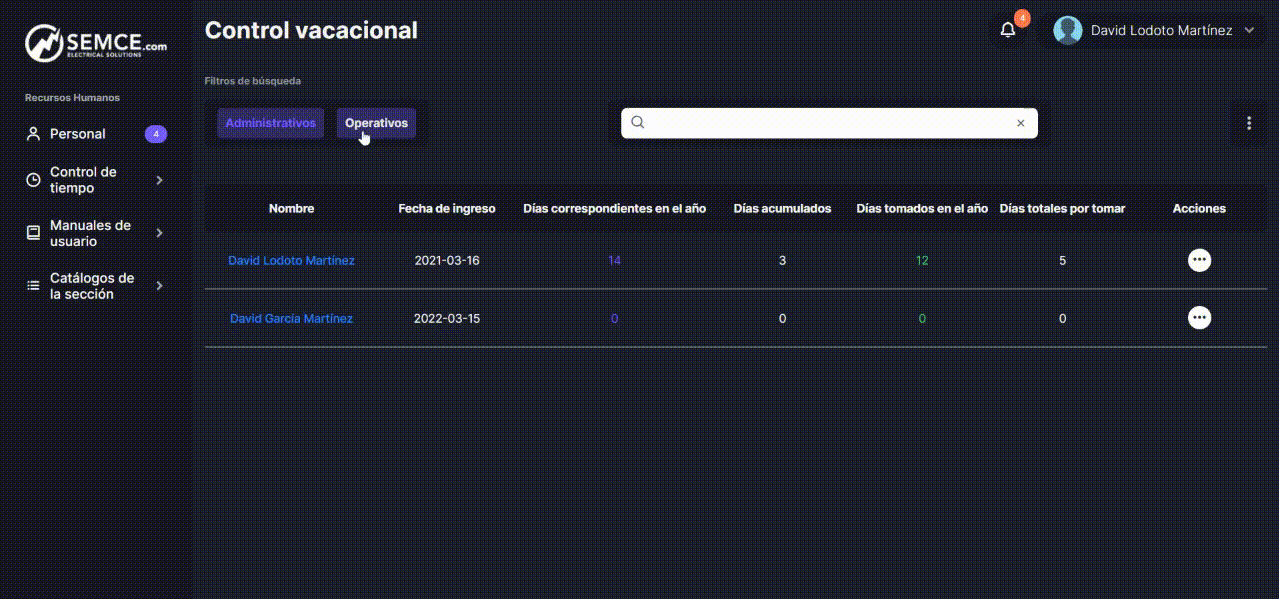Screen dimensions: 1279x599
Task: Go to Personal in the sidebar
Action: pos(78,134)
